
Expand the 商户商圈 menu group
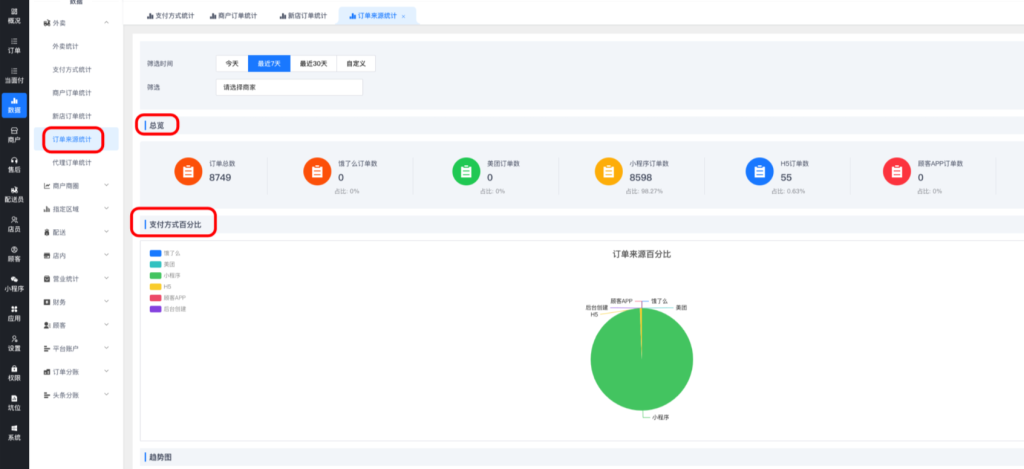(x=78, y=185)
